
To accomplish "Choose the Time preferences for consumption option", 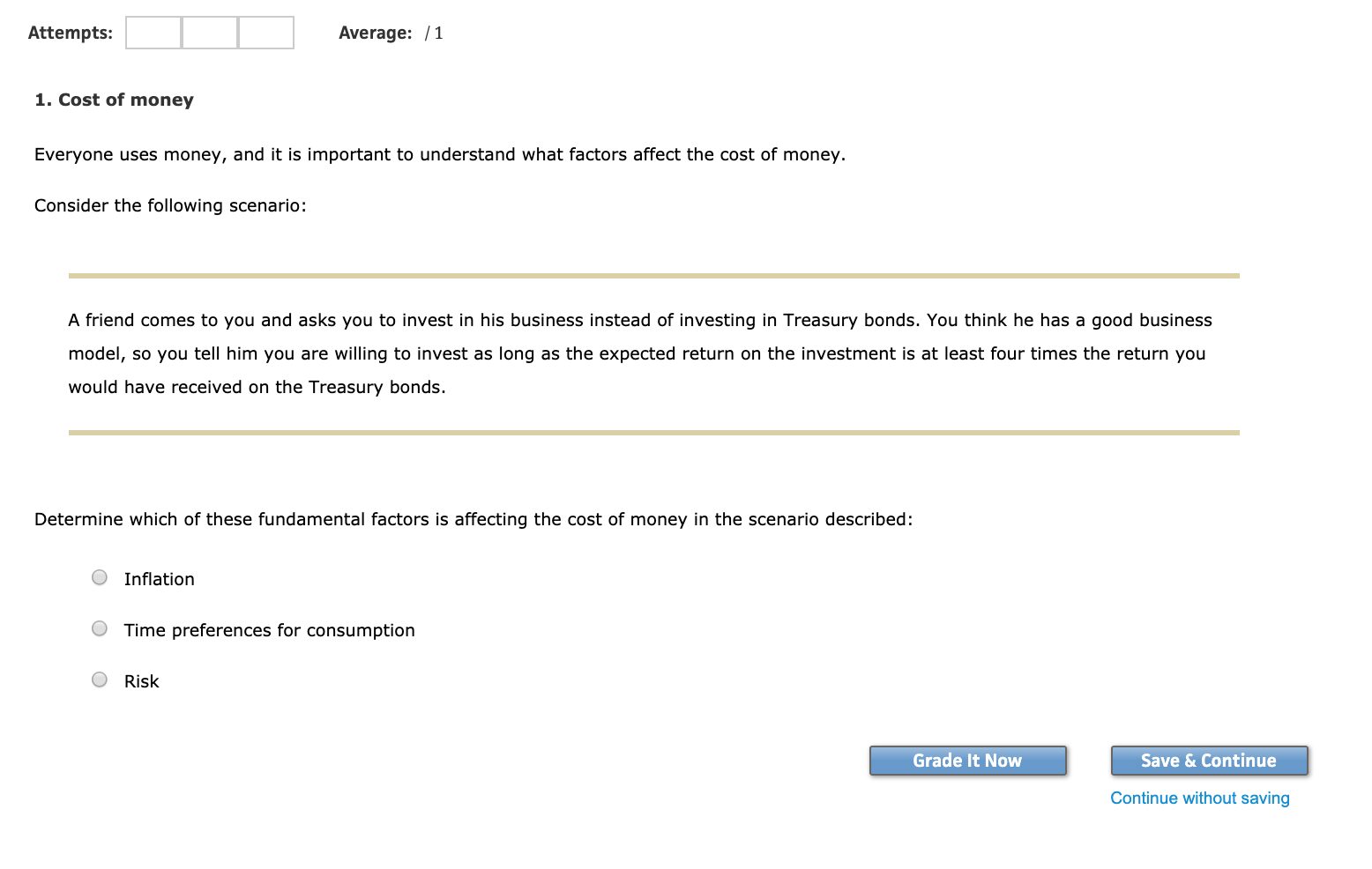I will click(x=99, y=628).
